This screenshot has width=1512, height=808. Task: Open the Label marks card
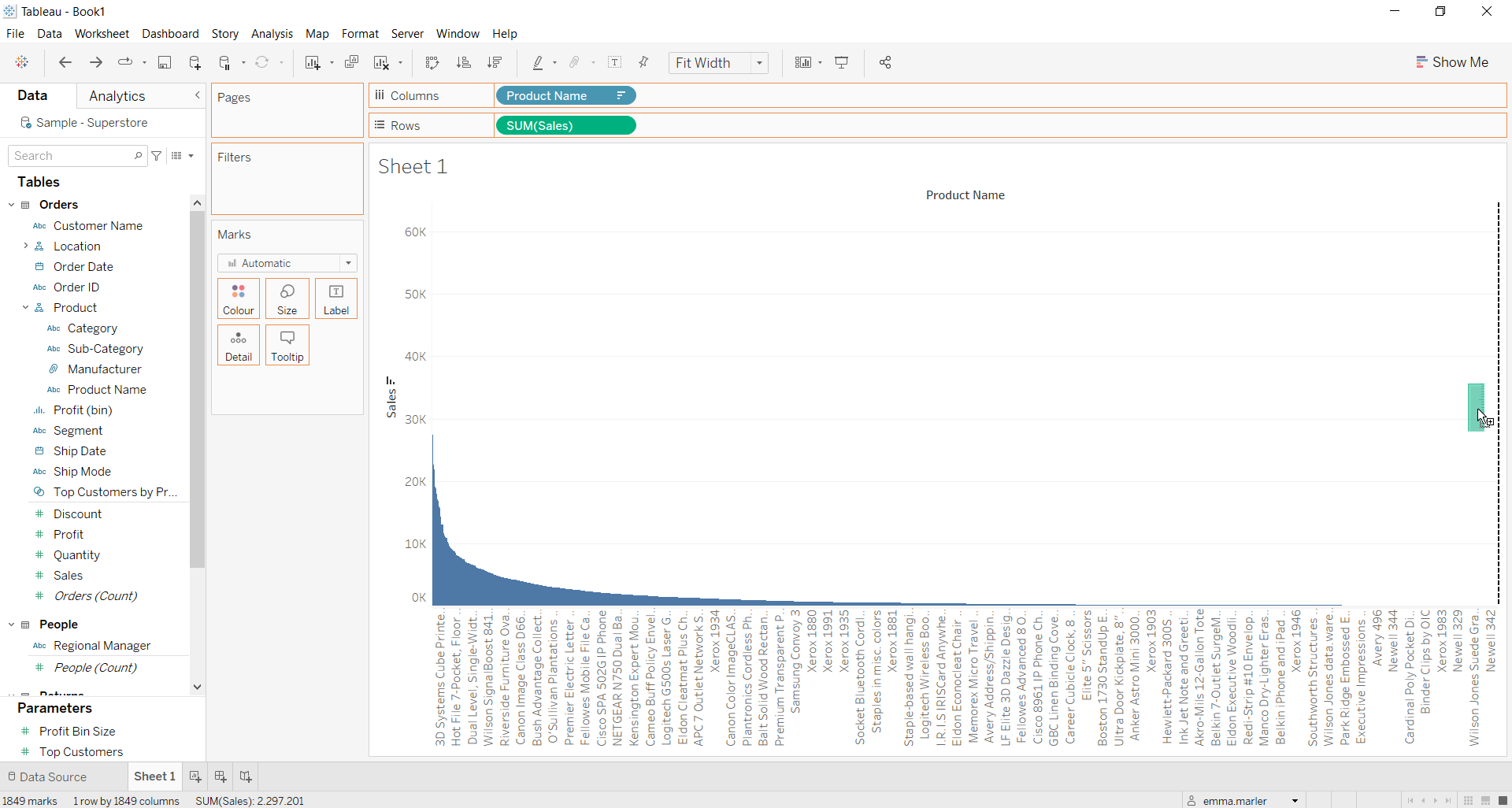[x=335, y=298]
